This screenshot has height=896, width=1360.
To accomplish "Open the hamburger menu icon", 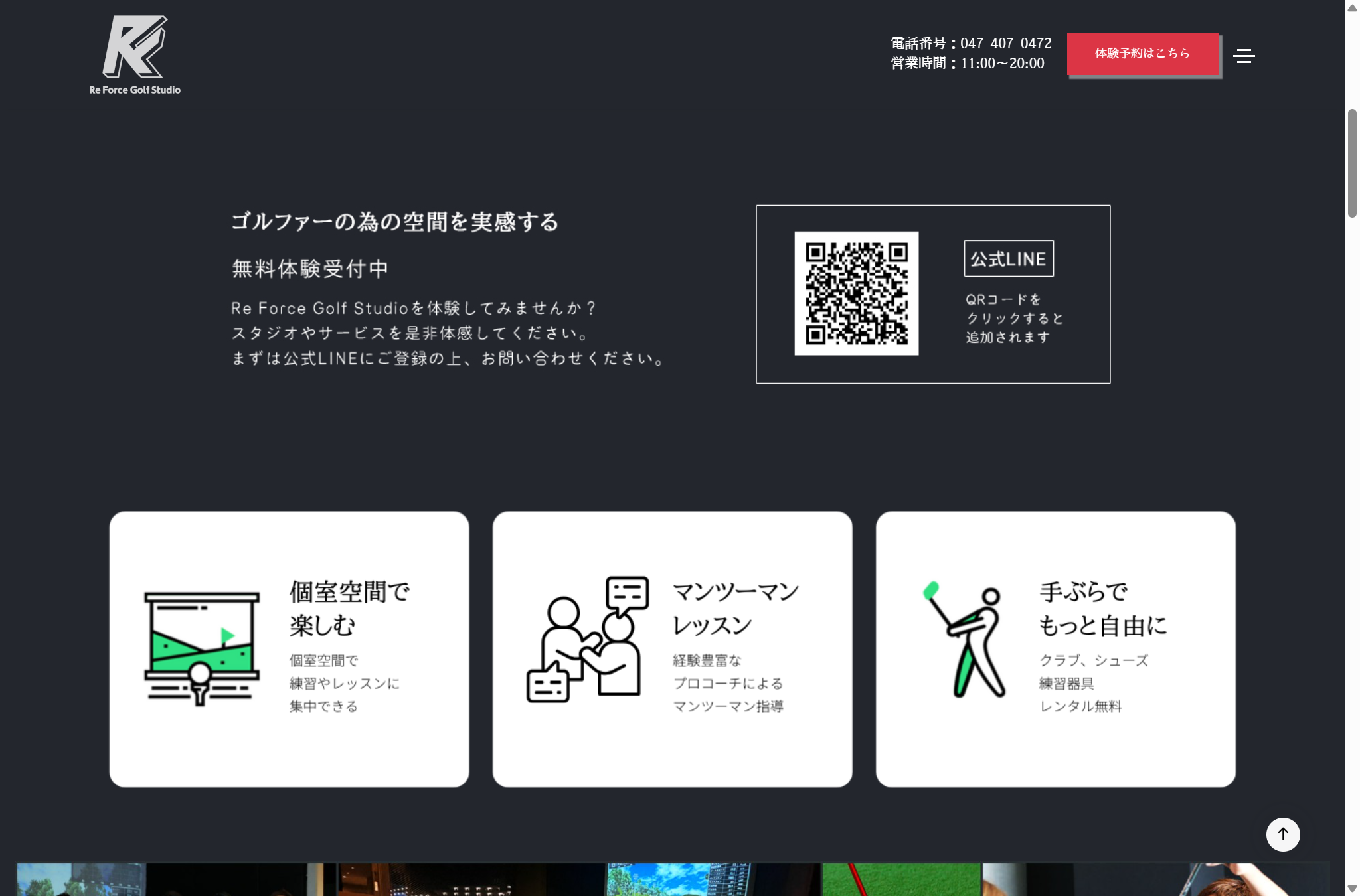I will (x=1244, y=56).
